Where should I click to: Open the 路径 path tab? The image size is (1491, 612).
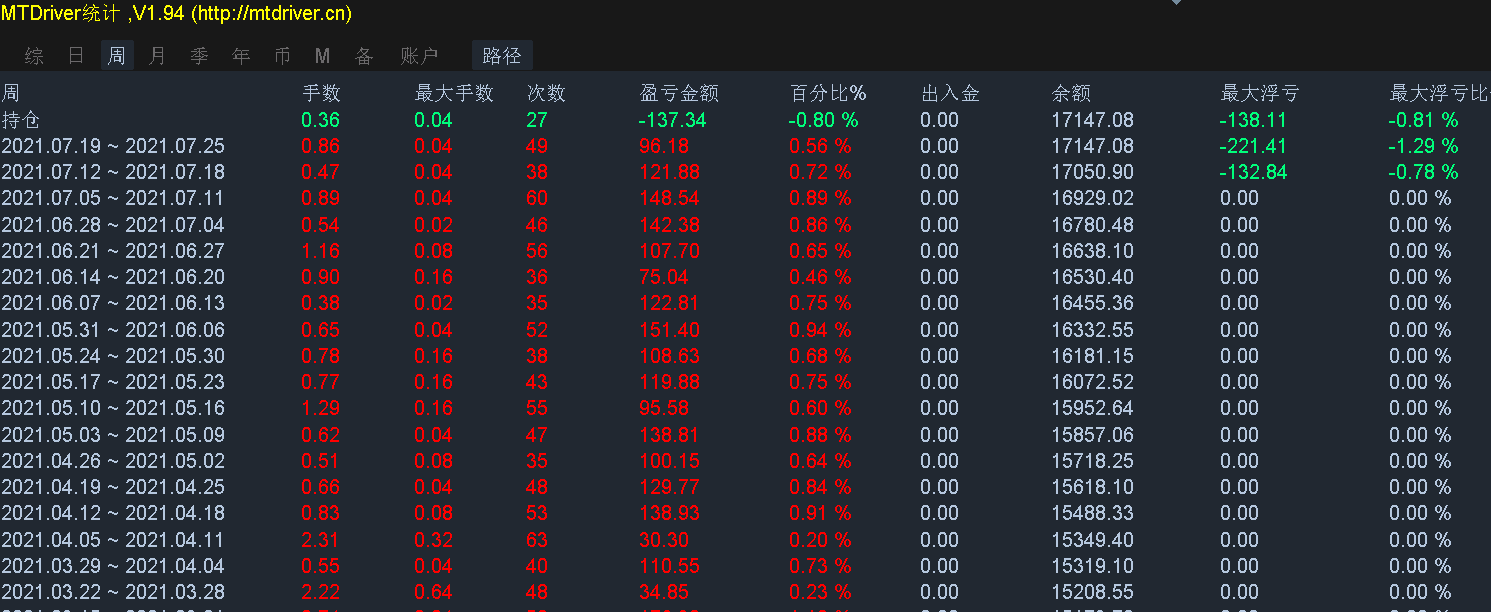click(502, 56)
